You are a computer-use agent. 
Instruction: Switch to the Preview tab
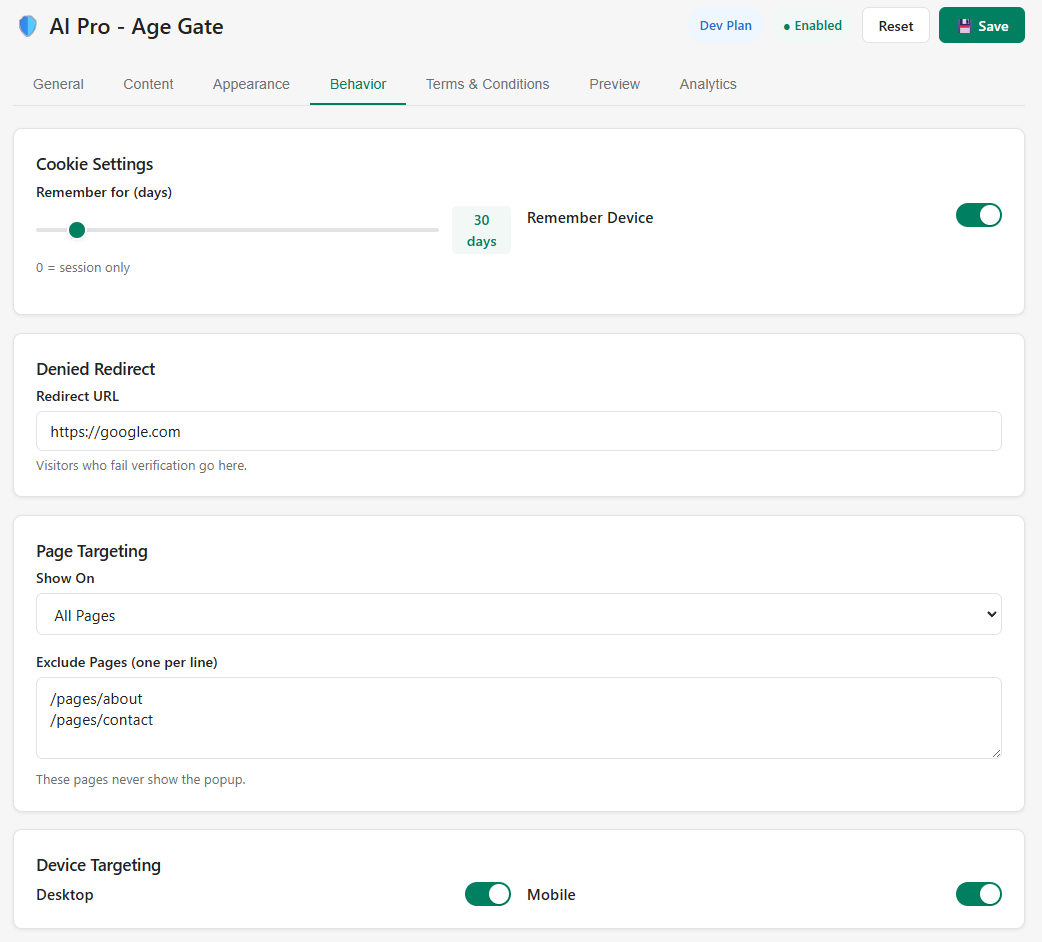click(x=614, y=84)
